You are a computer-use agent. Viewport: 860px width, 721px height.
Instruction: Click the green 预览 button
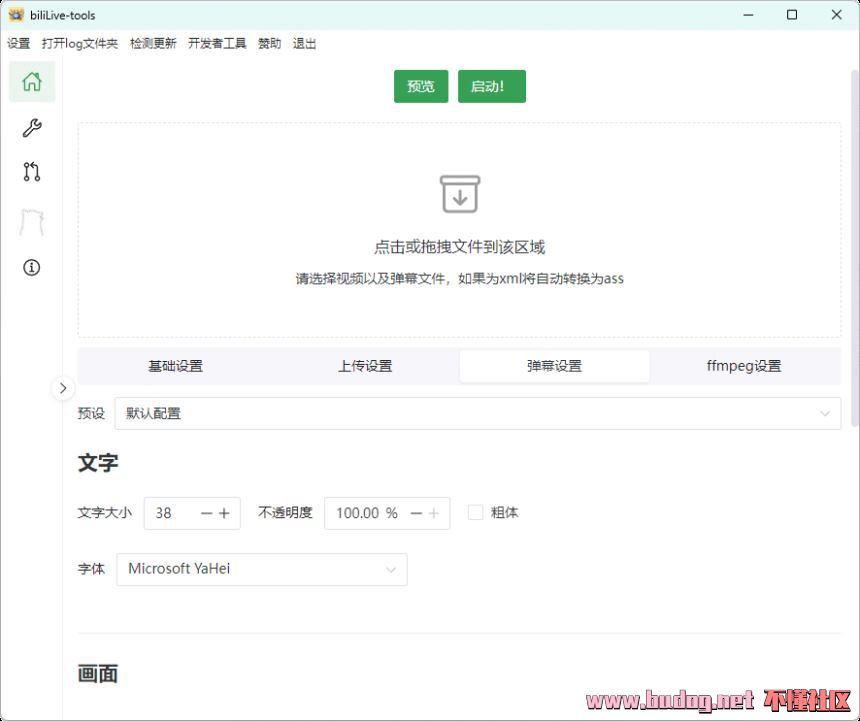pos(421,86)
